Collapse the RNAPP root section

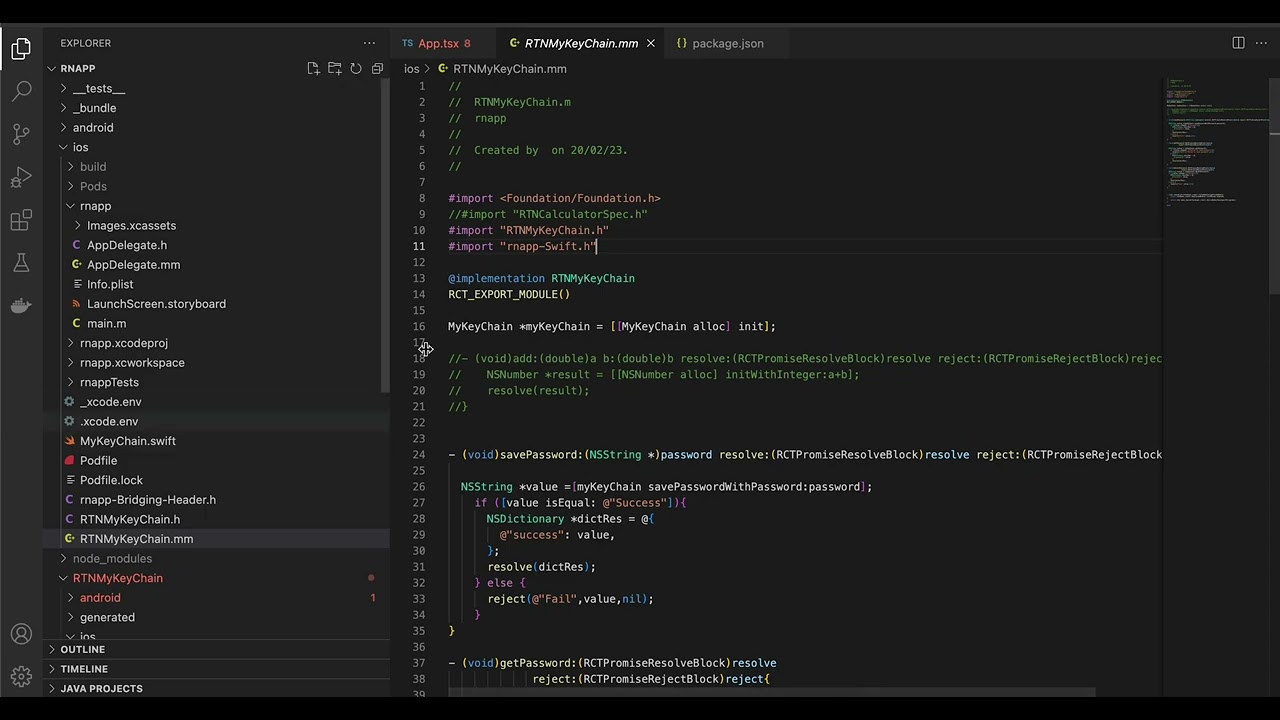78,68
